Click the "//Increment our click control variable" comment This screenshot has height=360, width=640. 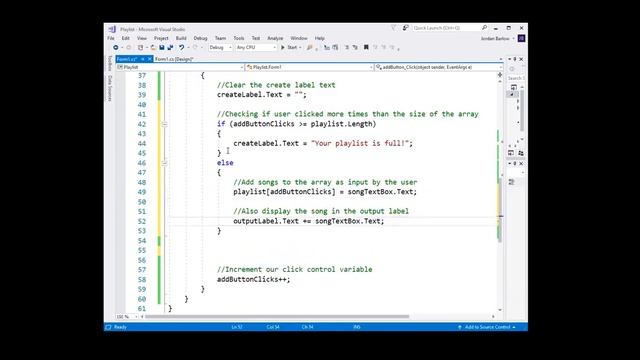pos(294,269)
